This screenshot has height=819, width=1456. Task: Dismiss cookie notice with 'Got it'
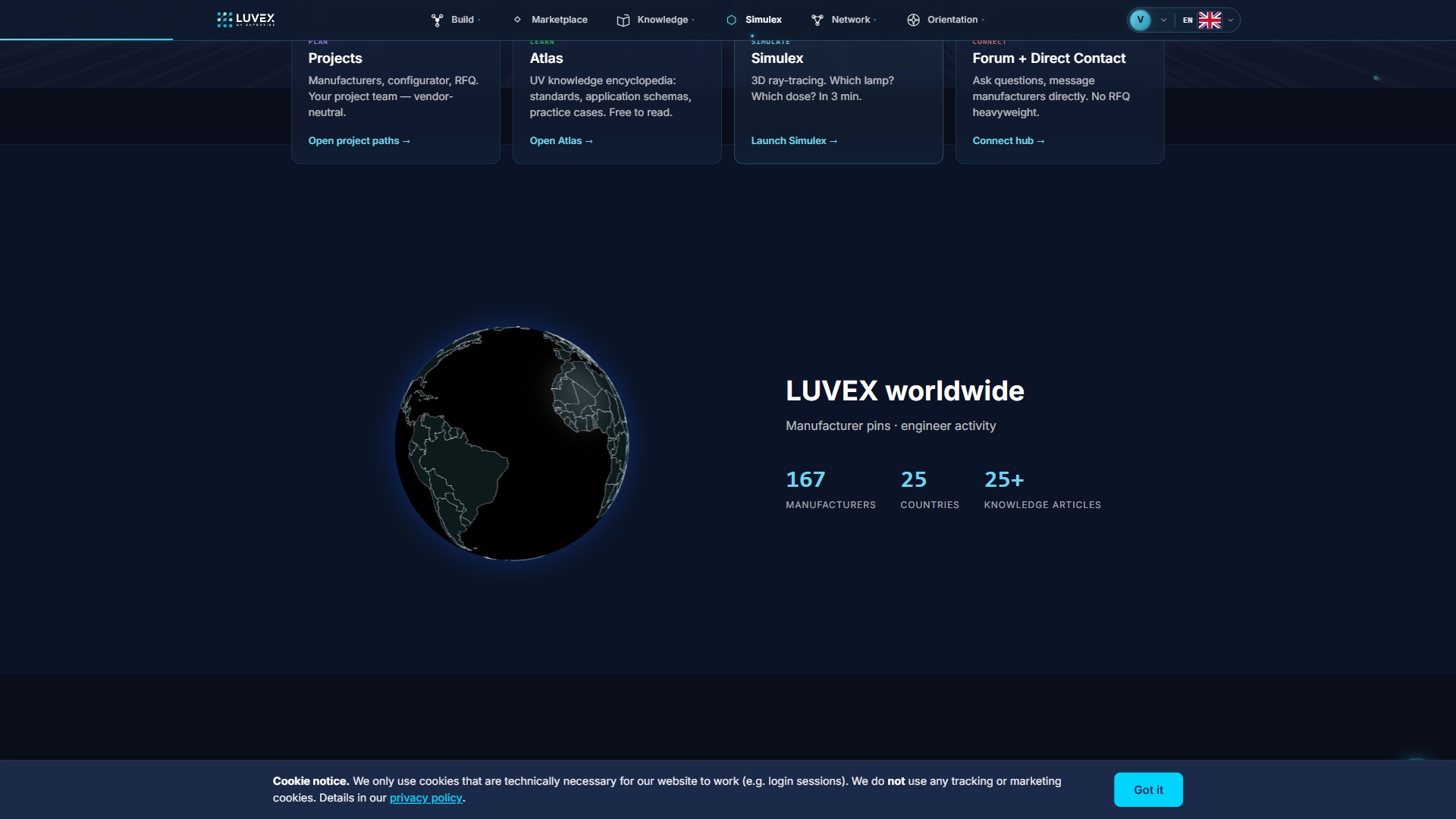[x=1148, y=789]
